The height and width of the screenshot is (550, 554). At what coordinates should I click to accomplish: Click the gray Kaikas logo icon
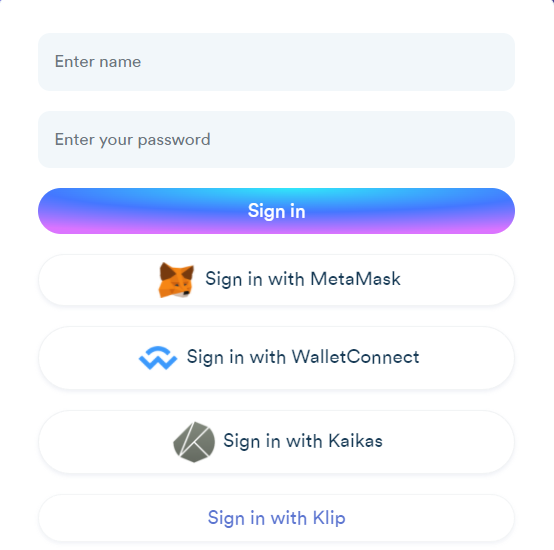(x=194, y=442)
